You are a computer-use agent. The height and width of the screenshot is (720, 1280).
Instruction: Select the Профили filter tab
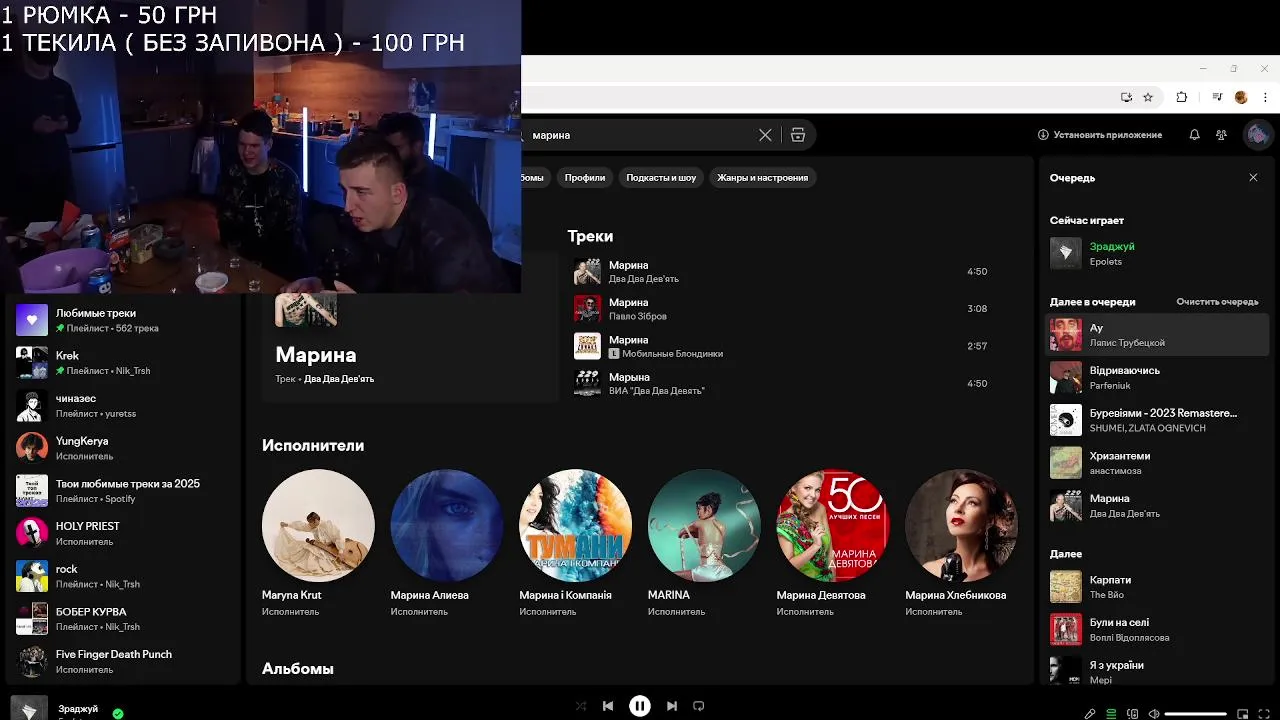[585, 177]
